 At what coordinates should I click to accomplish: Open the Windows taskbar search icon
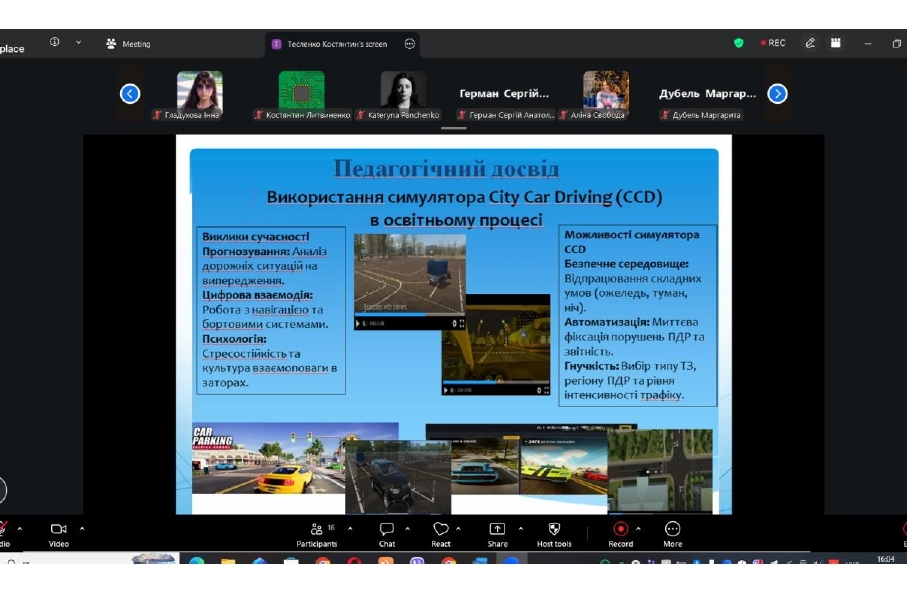coord(11,562)
